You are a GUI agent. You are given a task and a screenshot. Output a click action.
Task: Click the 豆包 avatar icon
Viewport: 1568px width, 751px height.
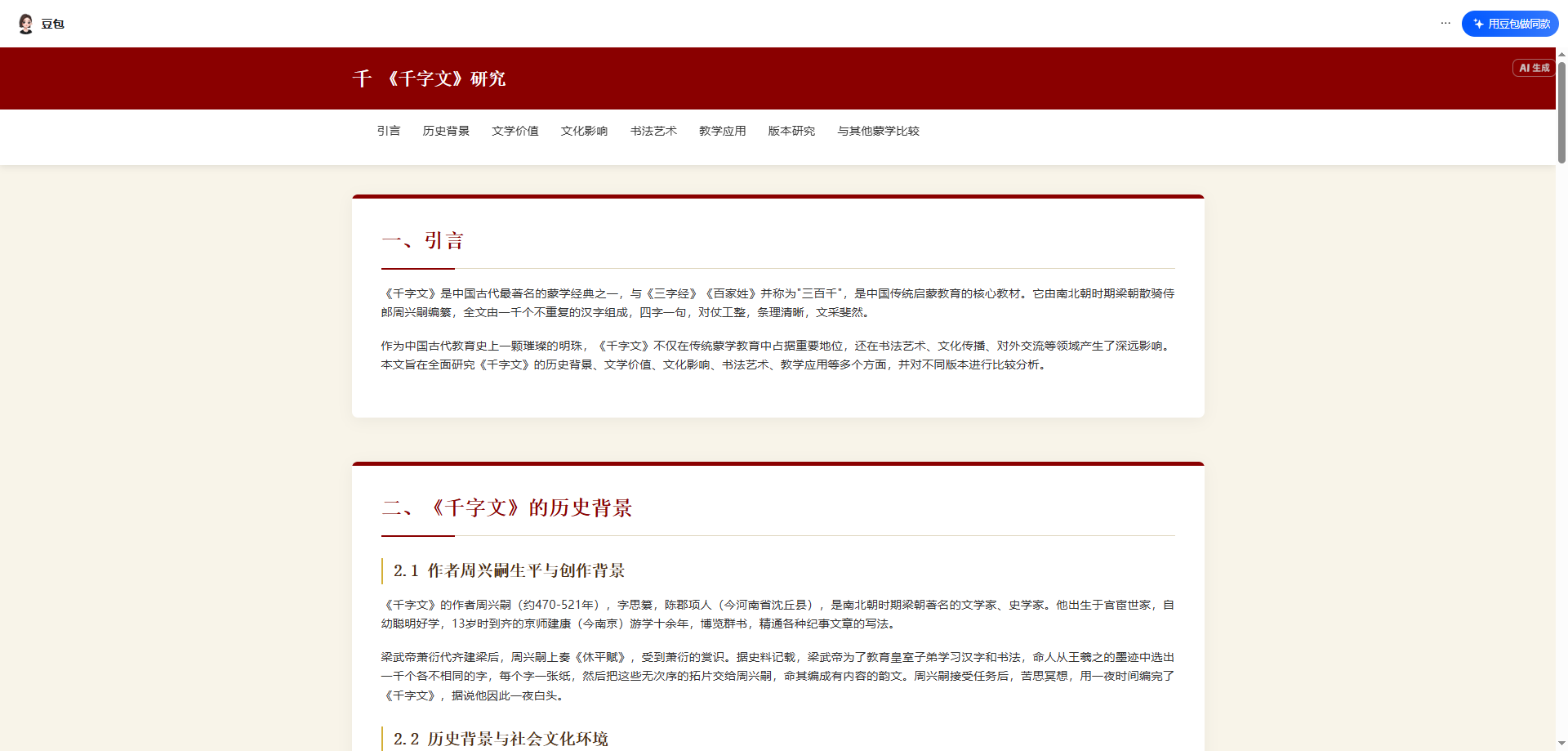click(24, 23)
